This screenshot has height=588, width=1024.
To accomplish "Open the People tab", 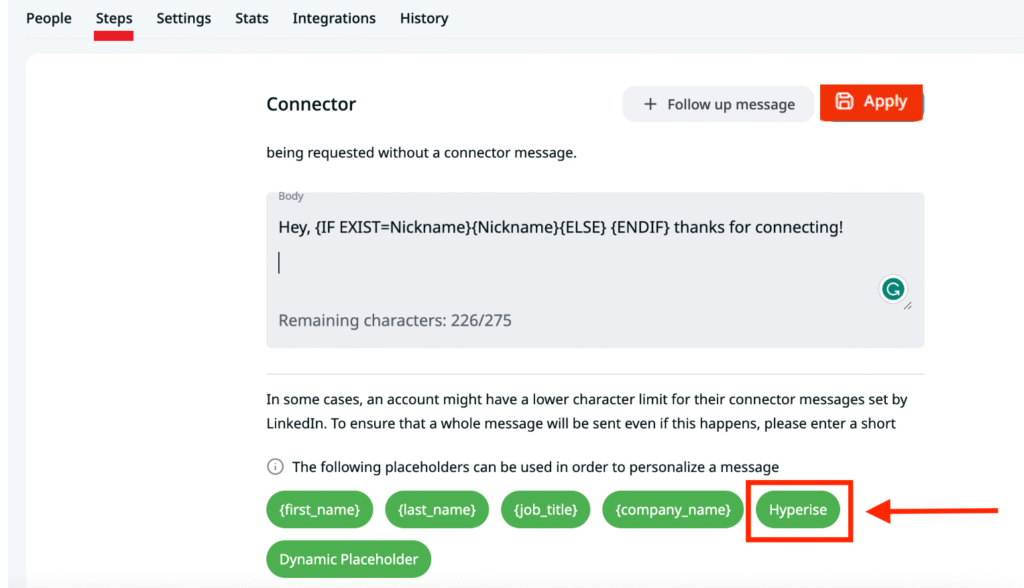I will [x=49, y=18].
